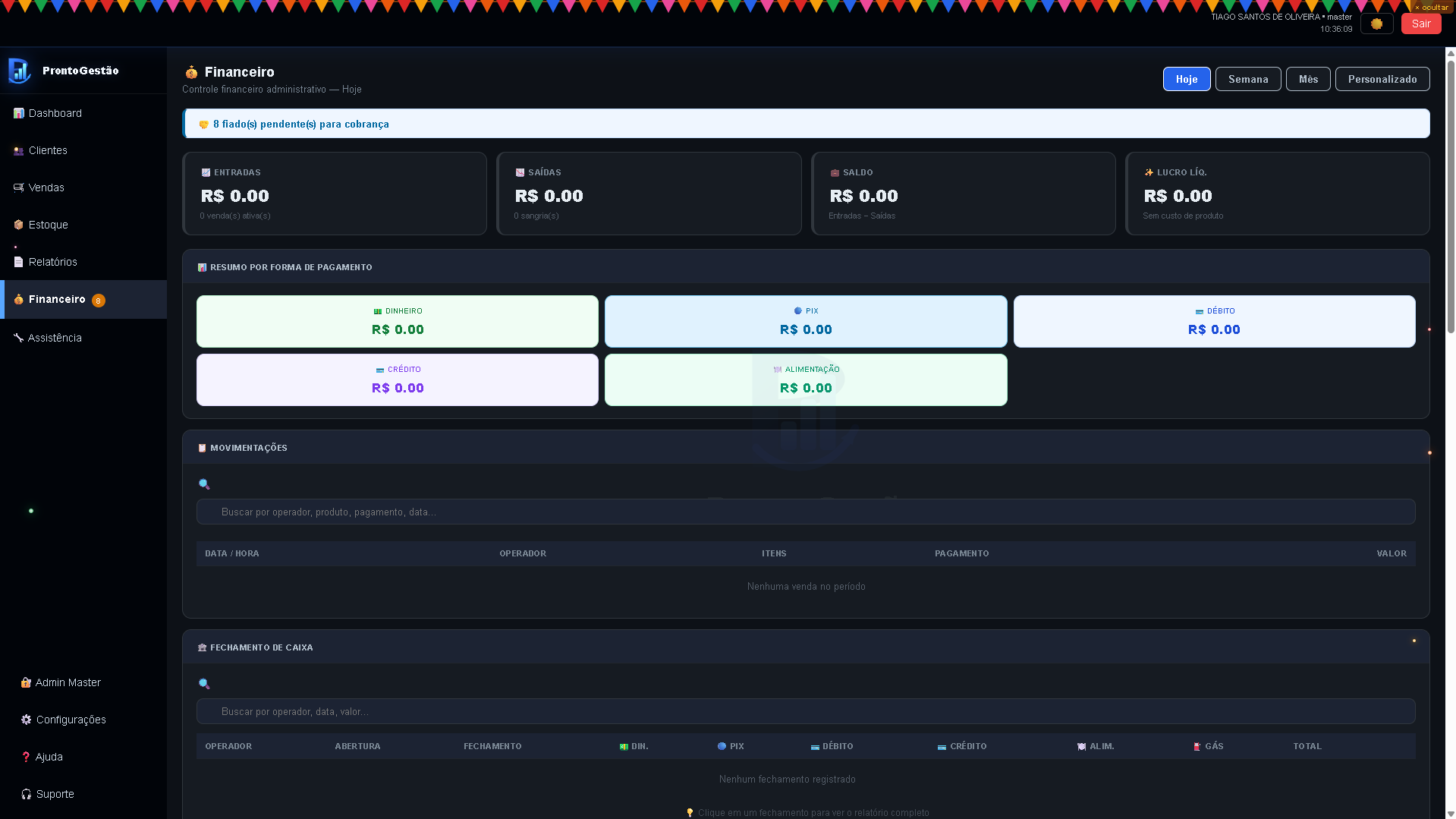Toggle the sun theme button
1456x819 pixels.
pos(1377,24)
